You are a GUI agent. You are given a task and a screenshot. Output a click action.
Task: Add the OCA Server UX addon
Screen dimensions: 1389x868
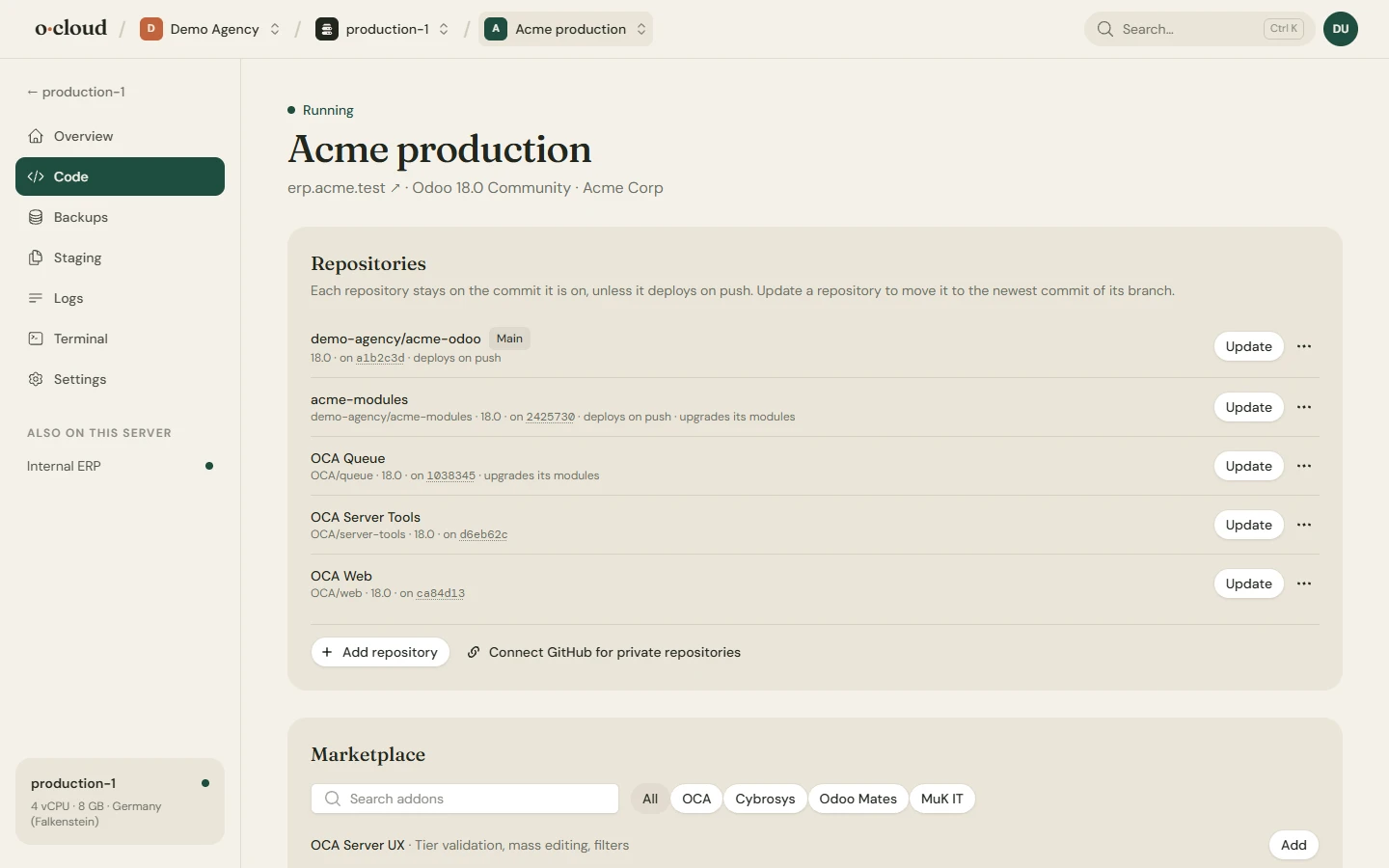point(1294,845)
